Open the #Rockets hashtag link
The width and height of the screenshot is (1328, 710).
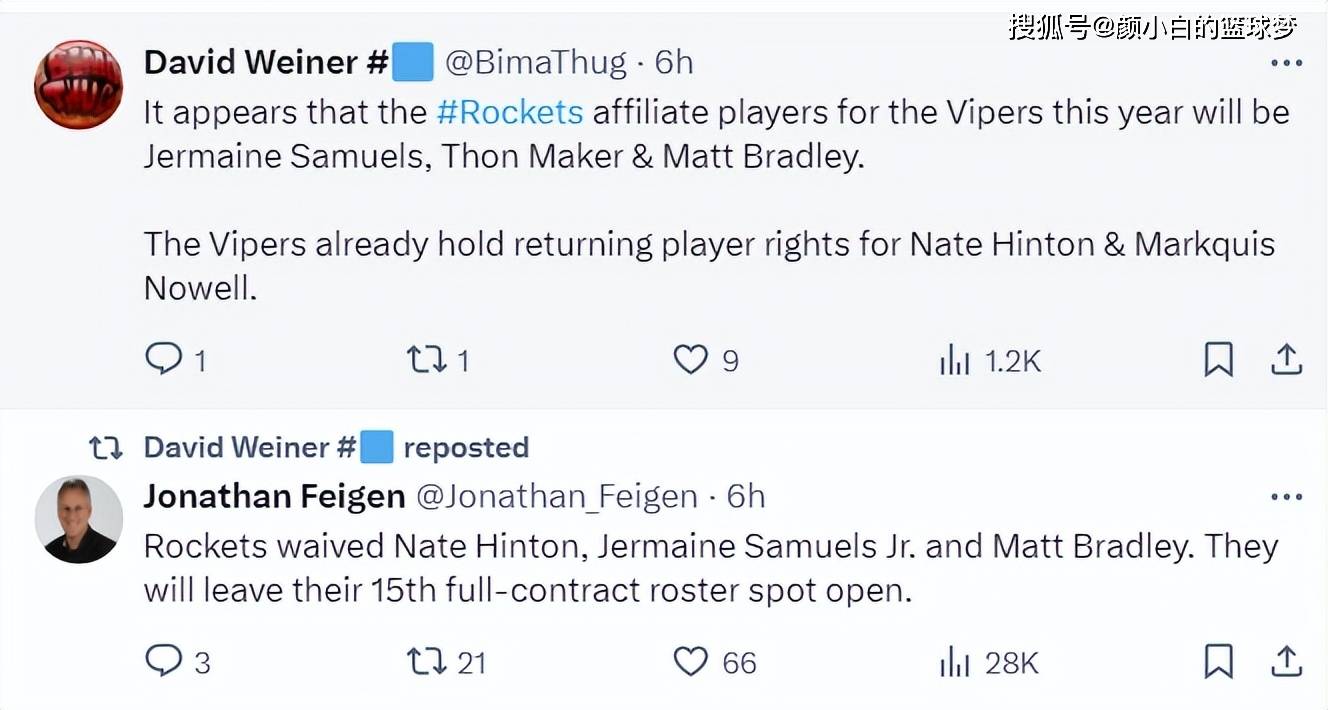[510, 112]
